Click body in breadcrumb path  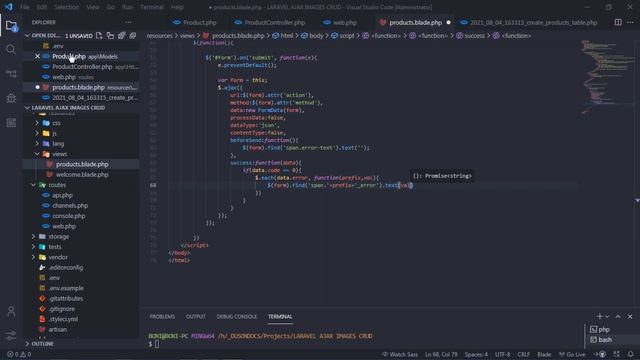point(316,36)
